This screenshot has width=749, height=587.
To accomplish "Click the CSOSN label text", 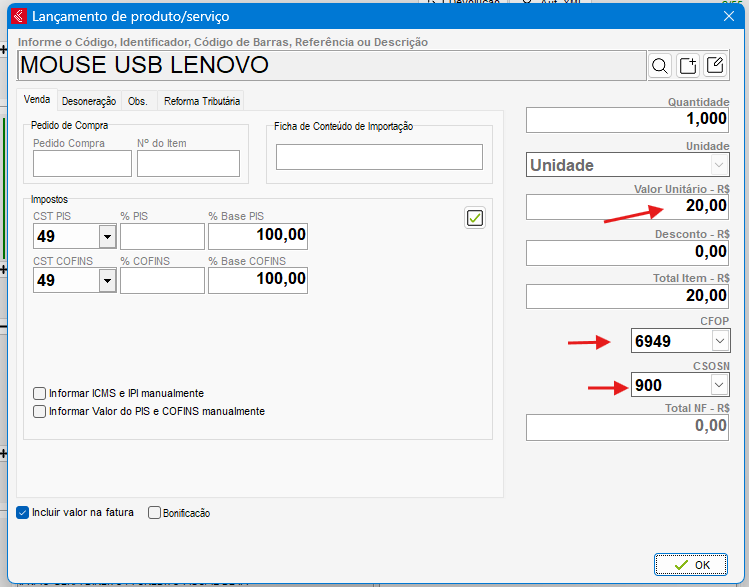I will click(711, 366).
